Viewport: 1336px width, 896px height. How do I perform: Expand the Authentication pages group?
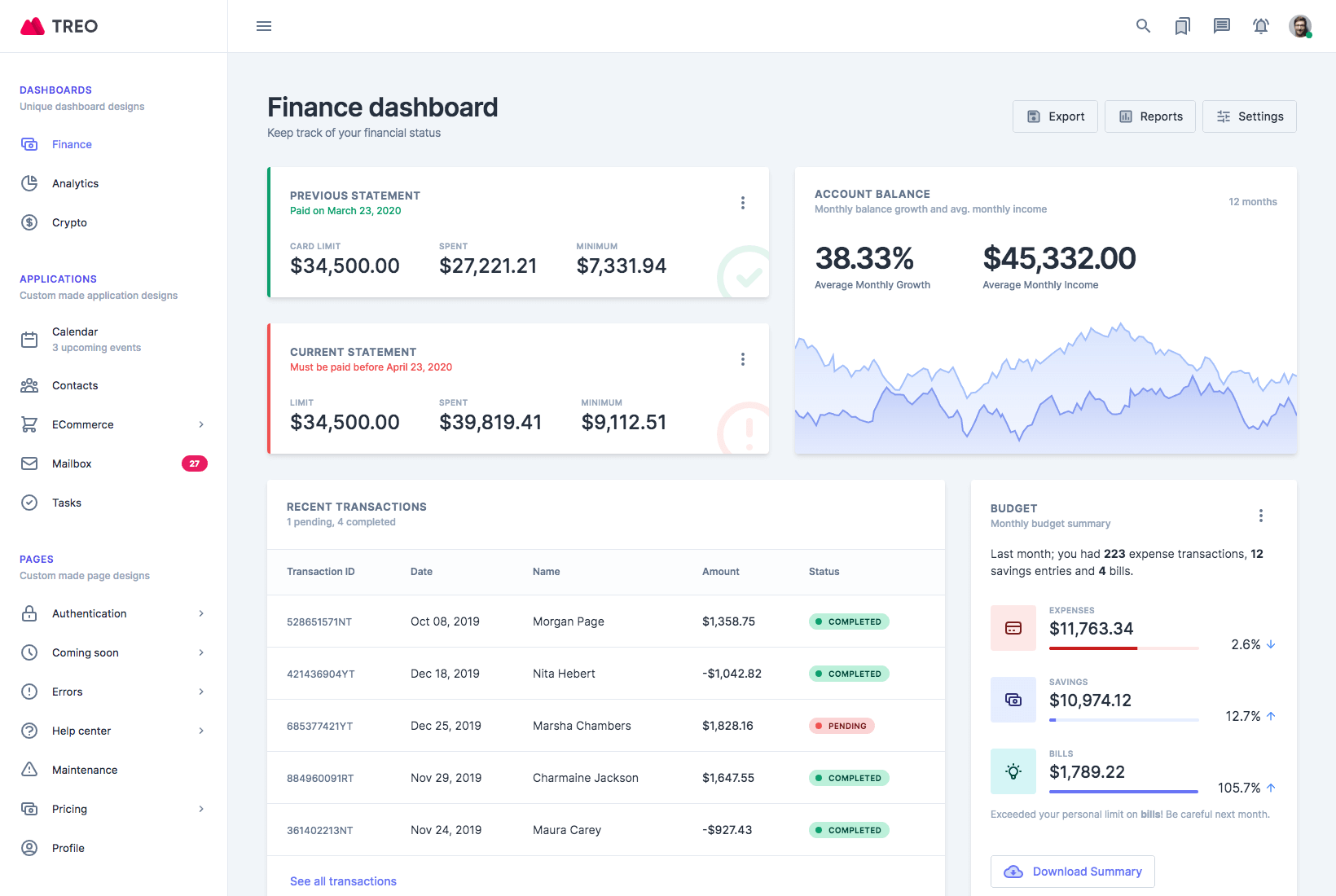(113, 613)
